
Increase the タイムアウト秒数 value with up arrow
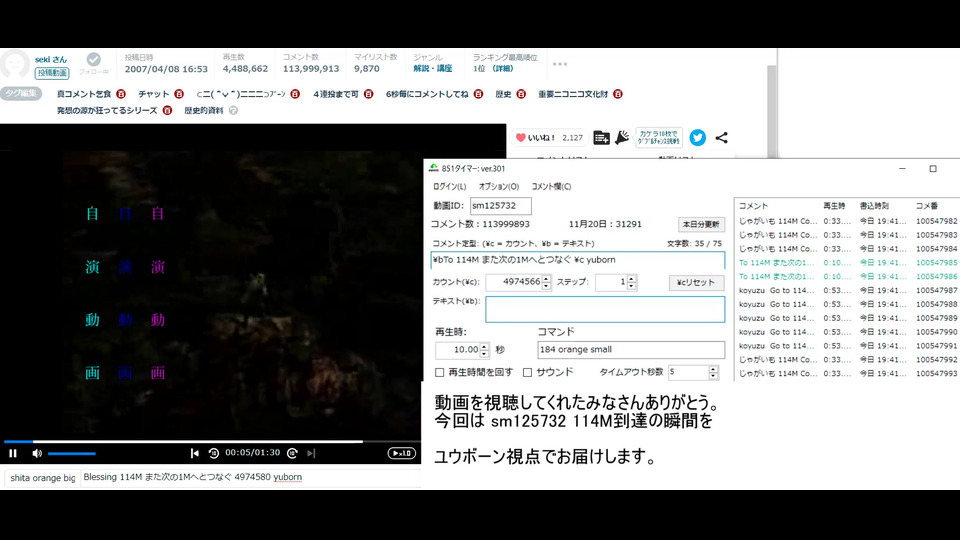click(x=713, y=369)
